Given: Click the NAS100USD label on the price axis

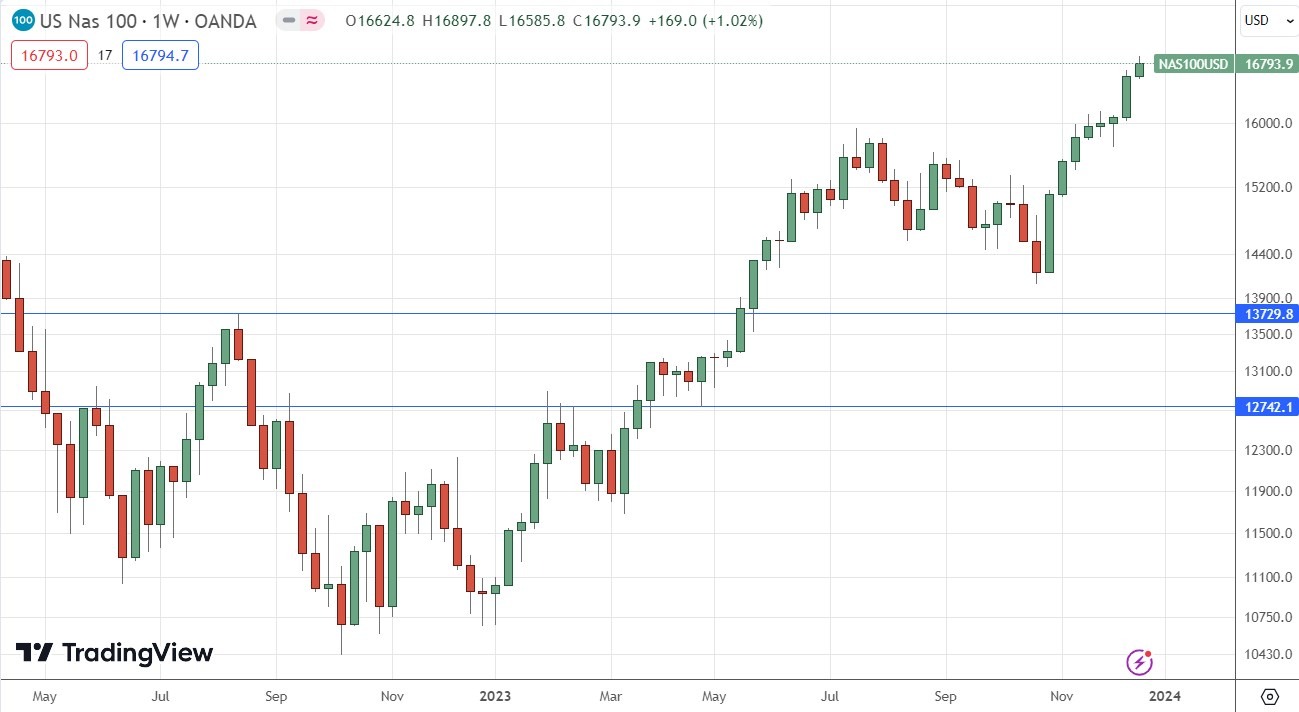Looking at the screenshot, I should click(1192, 63).
